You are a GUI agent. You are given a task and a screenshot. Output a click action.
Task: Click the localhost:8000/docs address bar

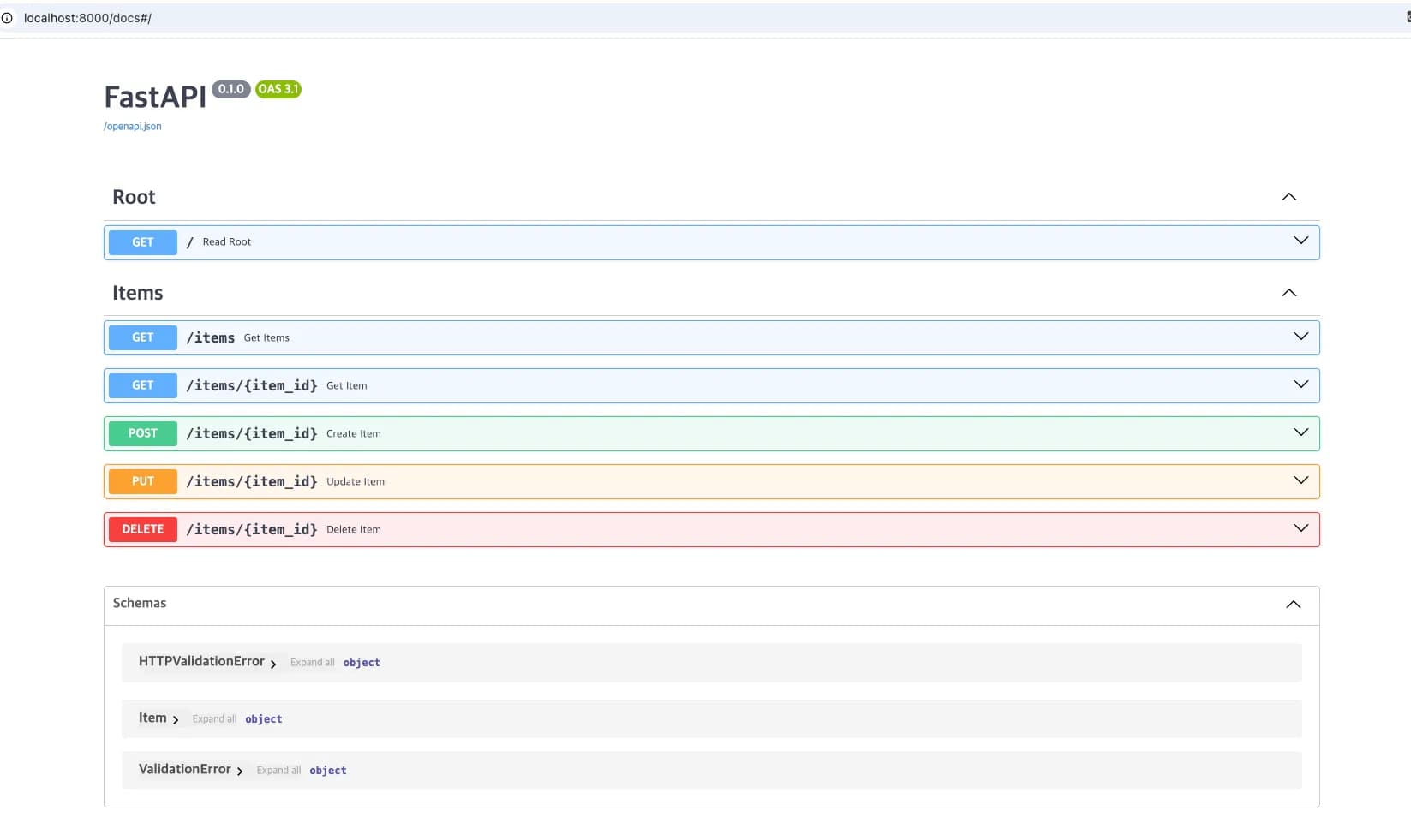pos(87,18)
